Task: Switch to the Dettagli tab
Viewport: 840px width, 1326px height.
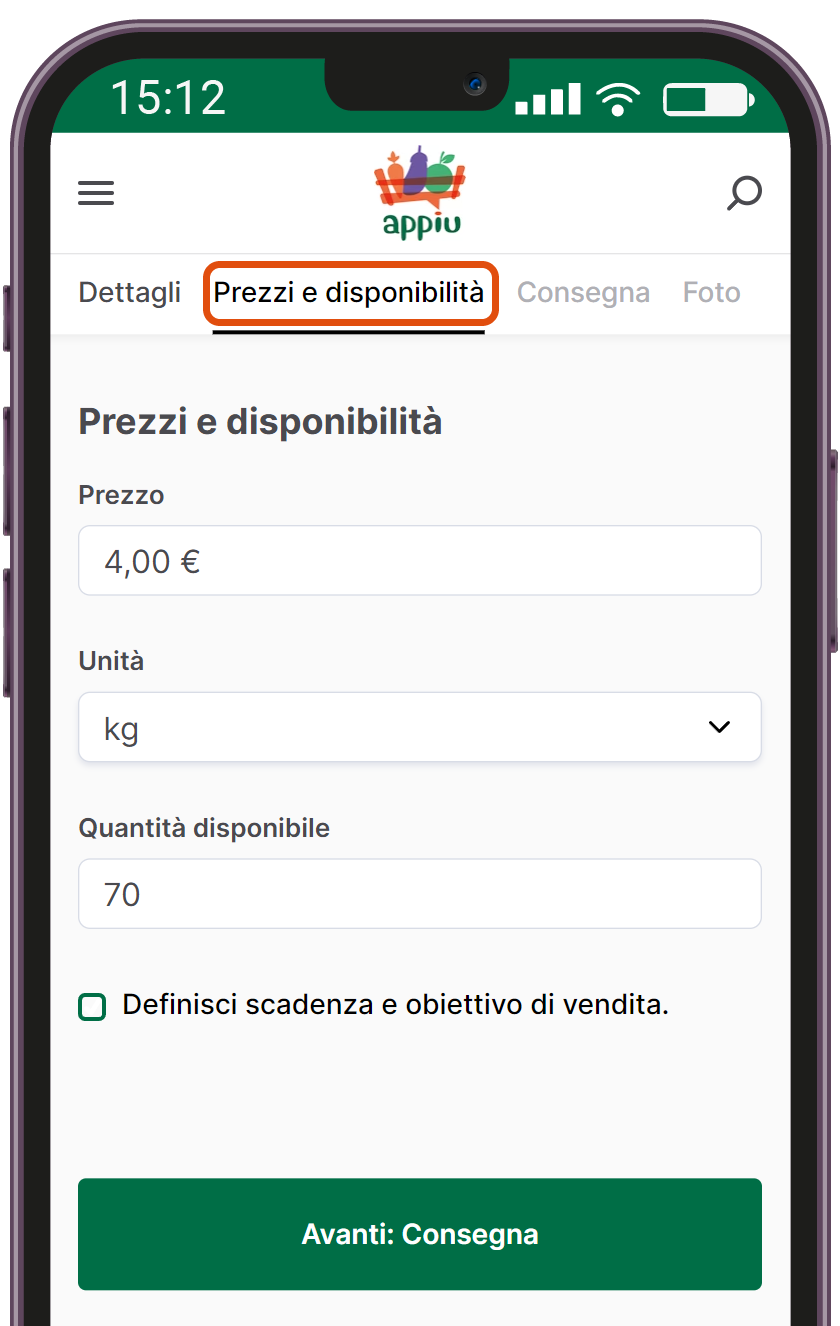Action: pos(130,293)
